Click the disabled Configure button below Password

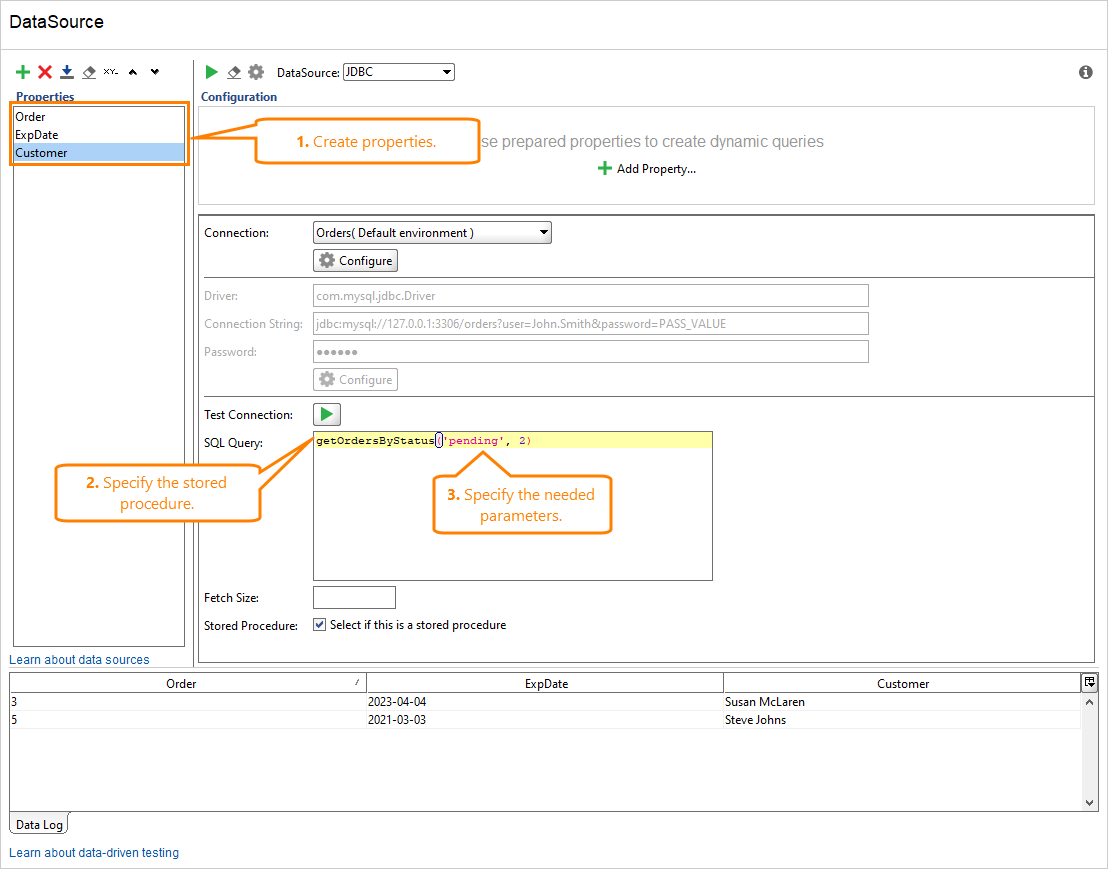[355, 379]
